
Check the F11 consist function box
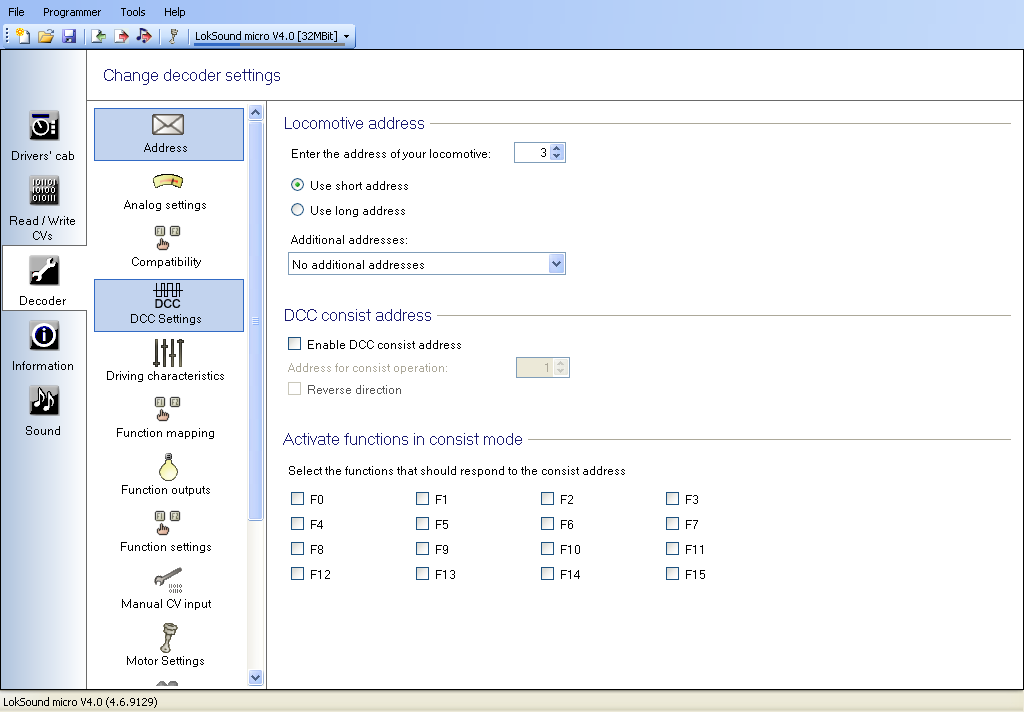[673, 549]
